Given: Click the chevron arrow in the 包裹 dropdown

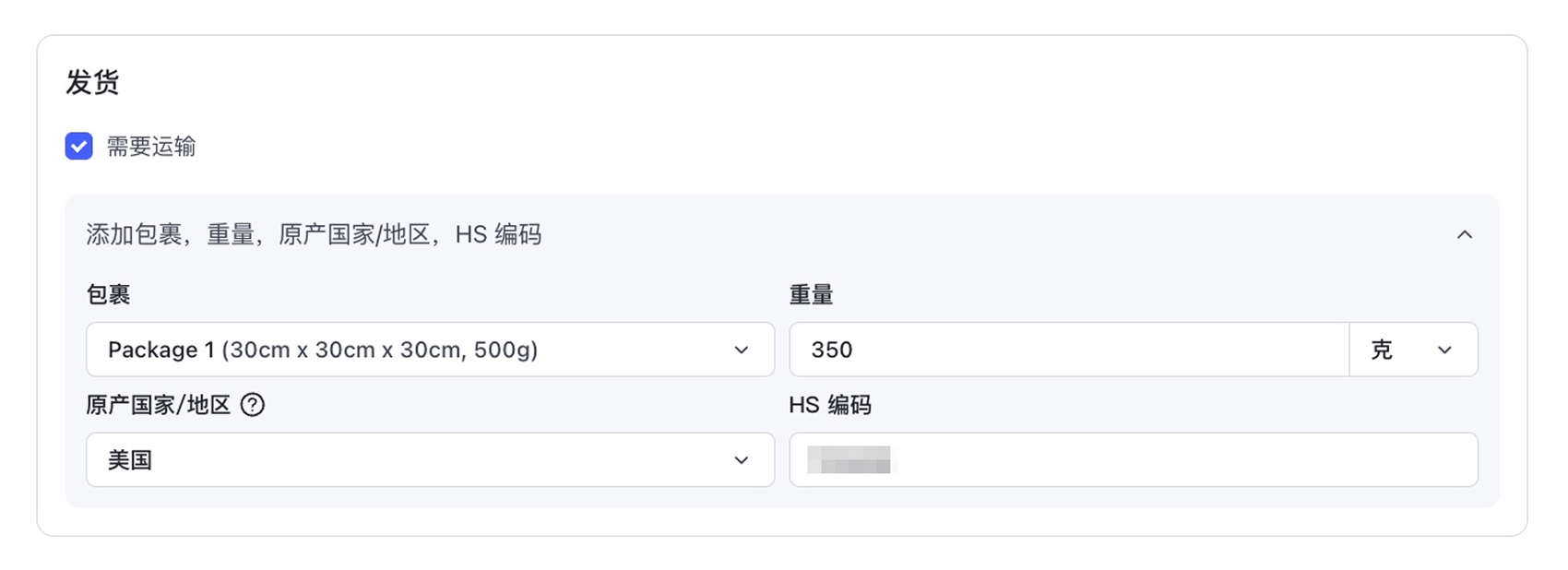Looking at the screenshot, I should 741,350.
